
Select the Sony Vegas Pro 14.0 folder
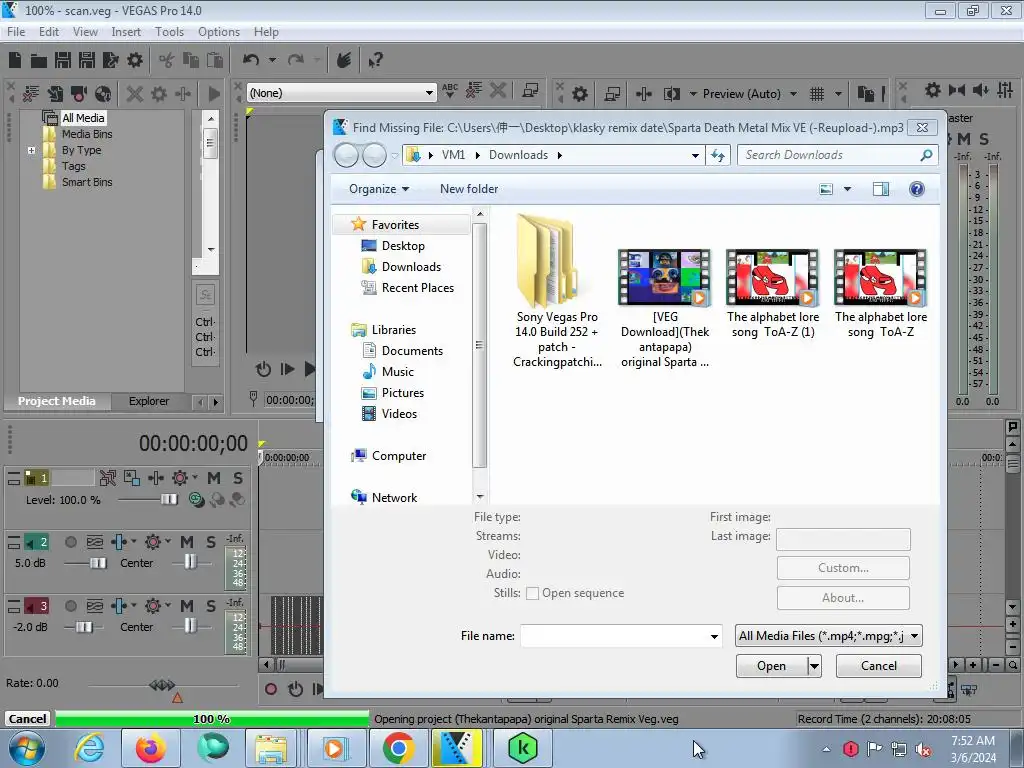(556, 293)
